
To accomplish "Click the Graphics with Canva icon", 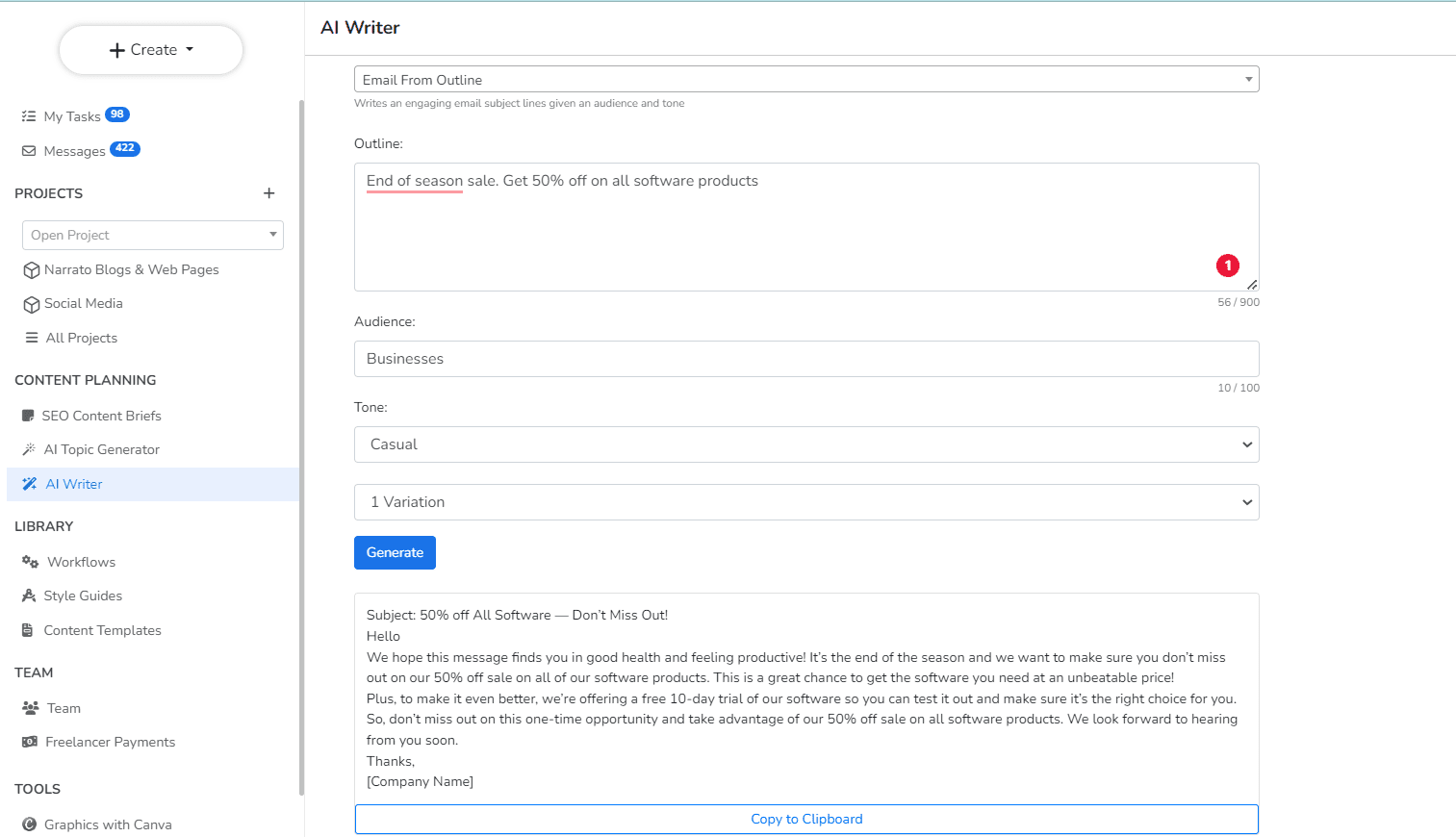I will (x=30, y=824).
